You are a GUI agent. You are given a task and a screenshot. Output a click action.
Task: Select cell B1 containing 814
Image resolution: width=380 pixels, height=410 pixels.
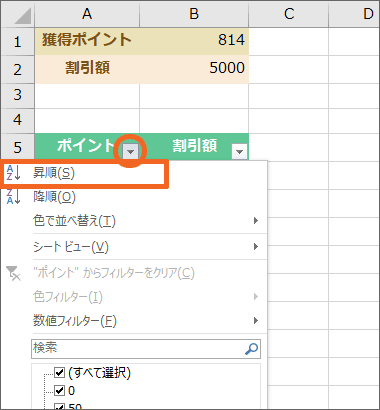click(194, 41)
